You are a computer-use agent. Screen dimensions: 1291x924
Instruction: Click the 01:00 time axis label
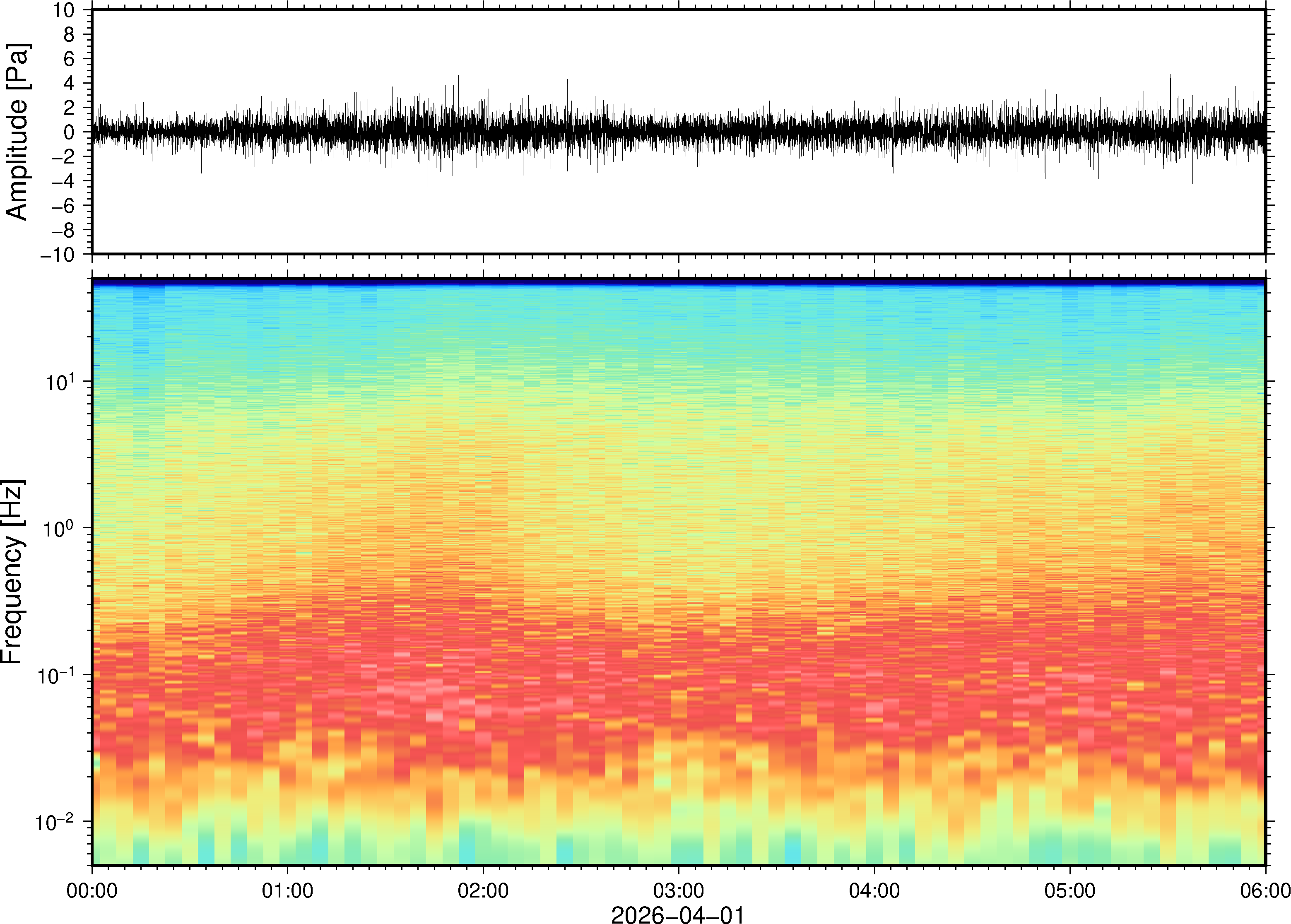(x=287, y=890)
